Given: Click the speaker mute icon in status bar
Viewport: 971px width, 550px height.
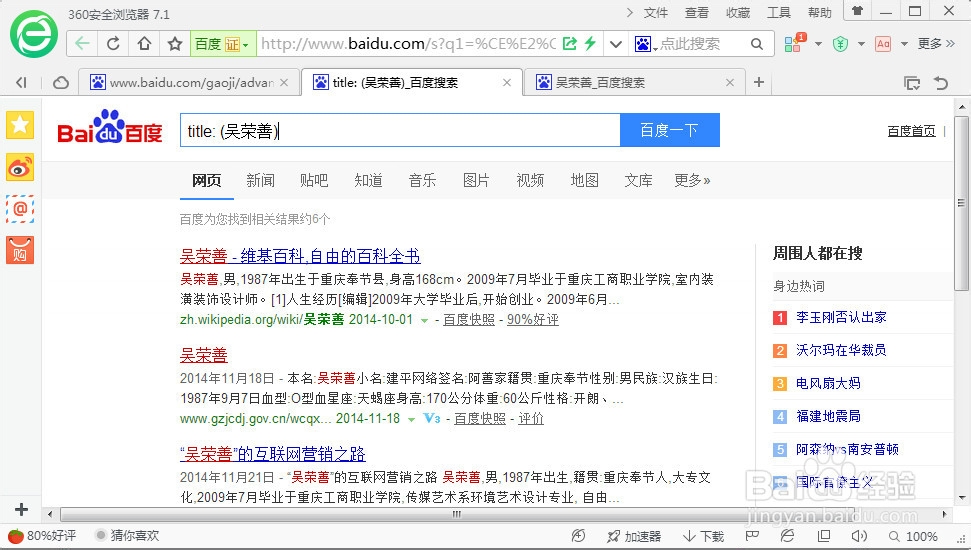Looking at the screenshot, I should click(x=859, y=536).
